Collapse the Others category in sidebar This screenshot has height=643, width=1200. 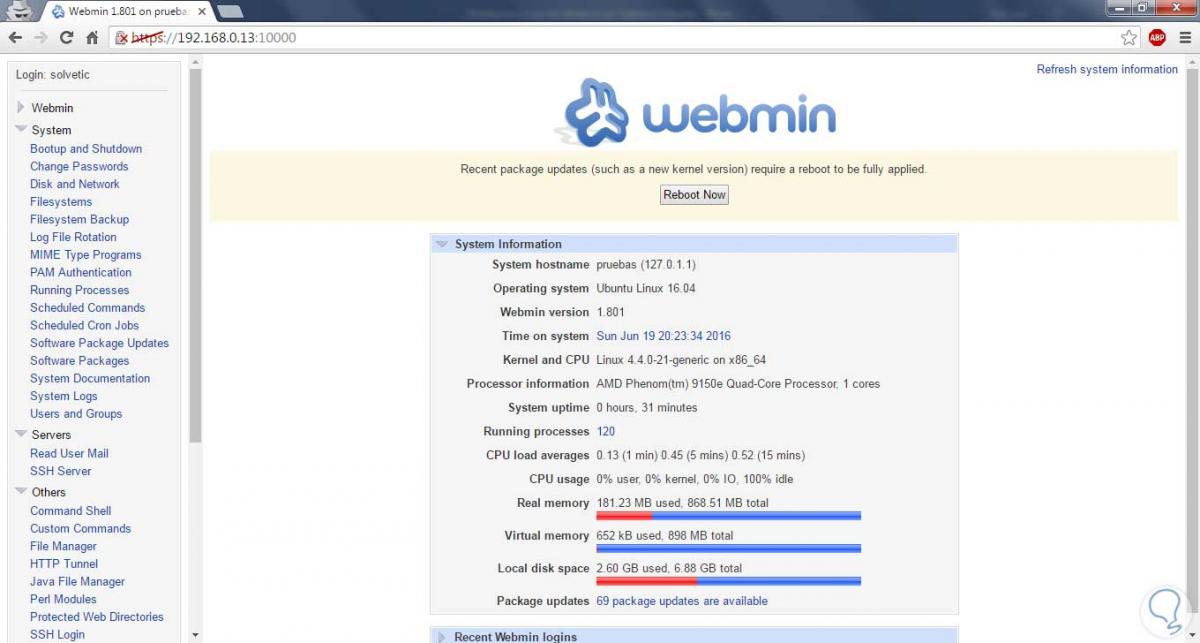[x=21, y=492]
